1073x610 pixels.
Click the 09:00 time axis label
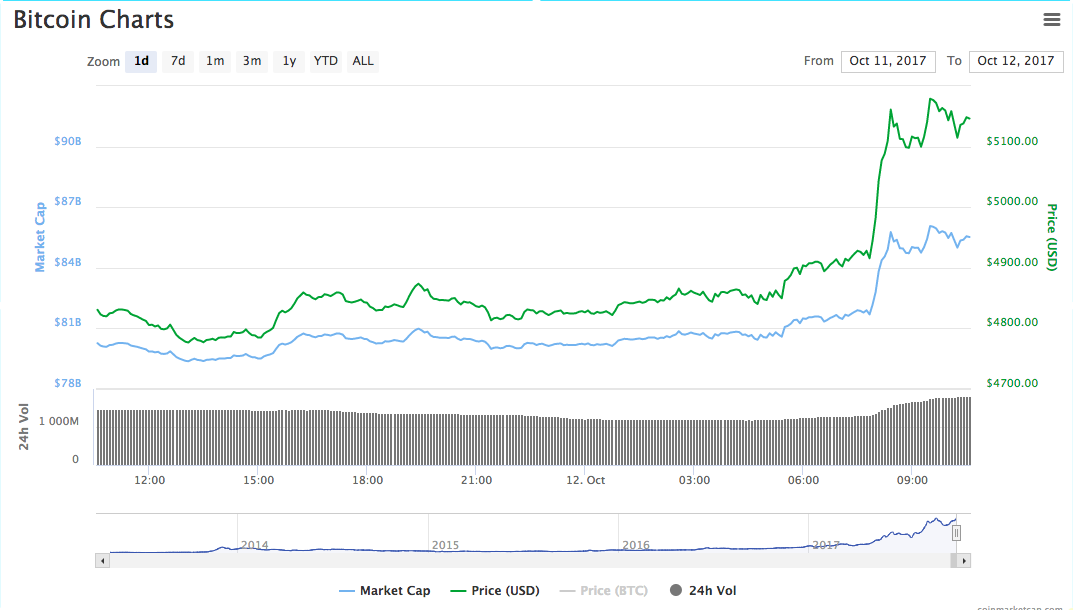coord(912,480)
